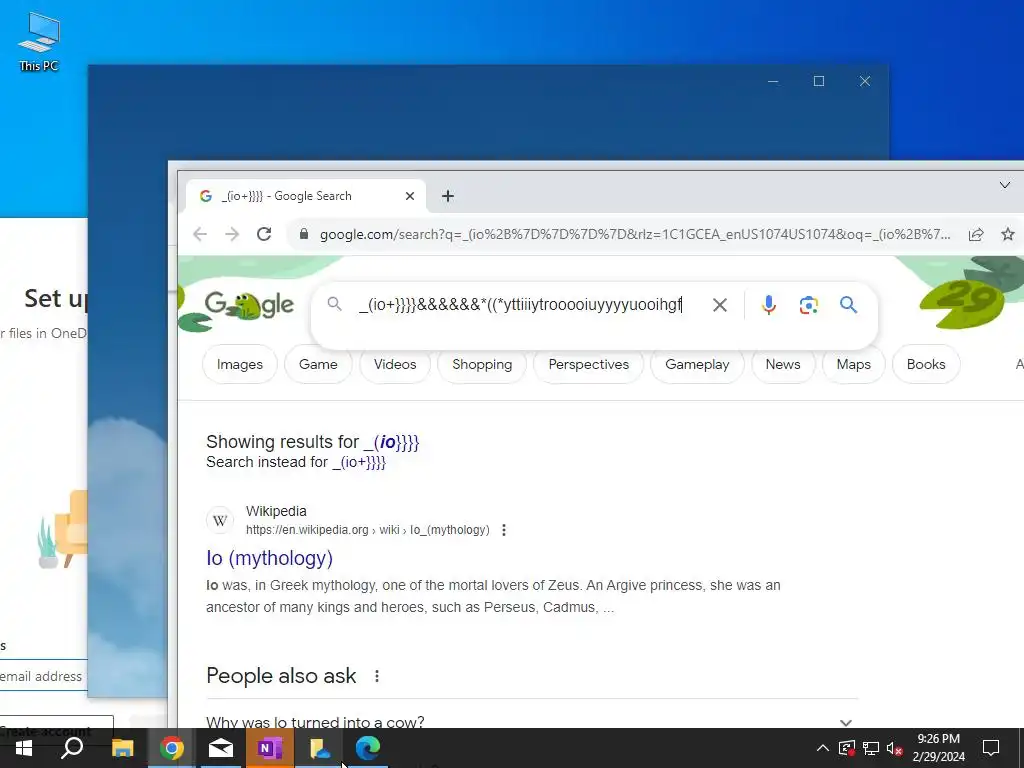
Task: Filter results by News
Action: click(x=782, y=364)
